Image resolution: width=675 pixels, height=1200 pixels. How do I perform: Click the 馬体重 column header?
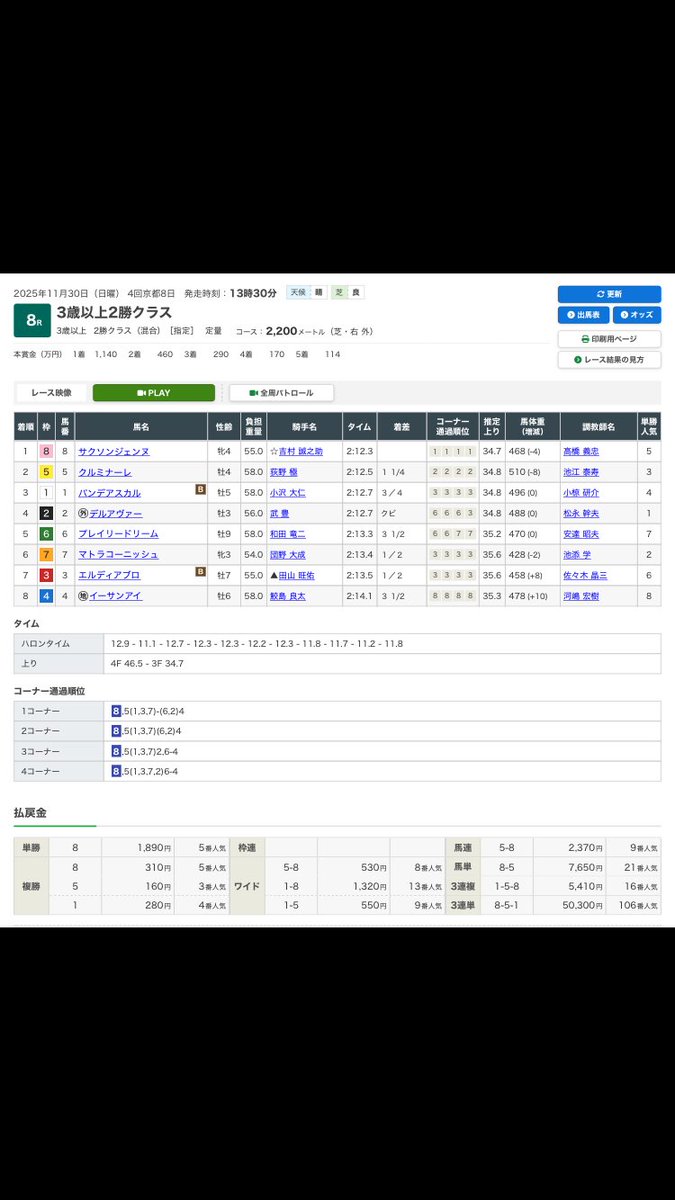pyautogui.click(x=532, y=426)
